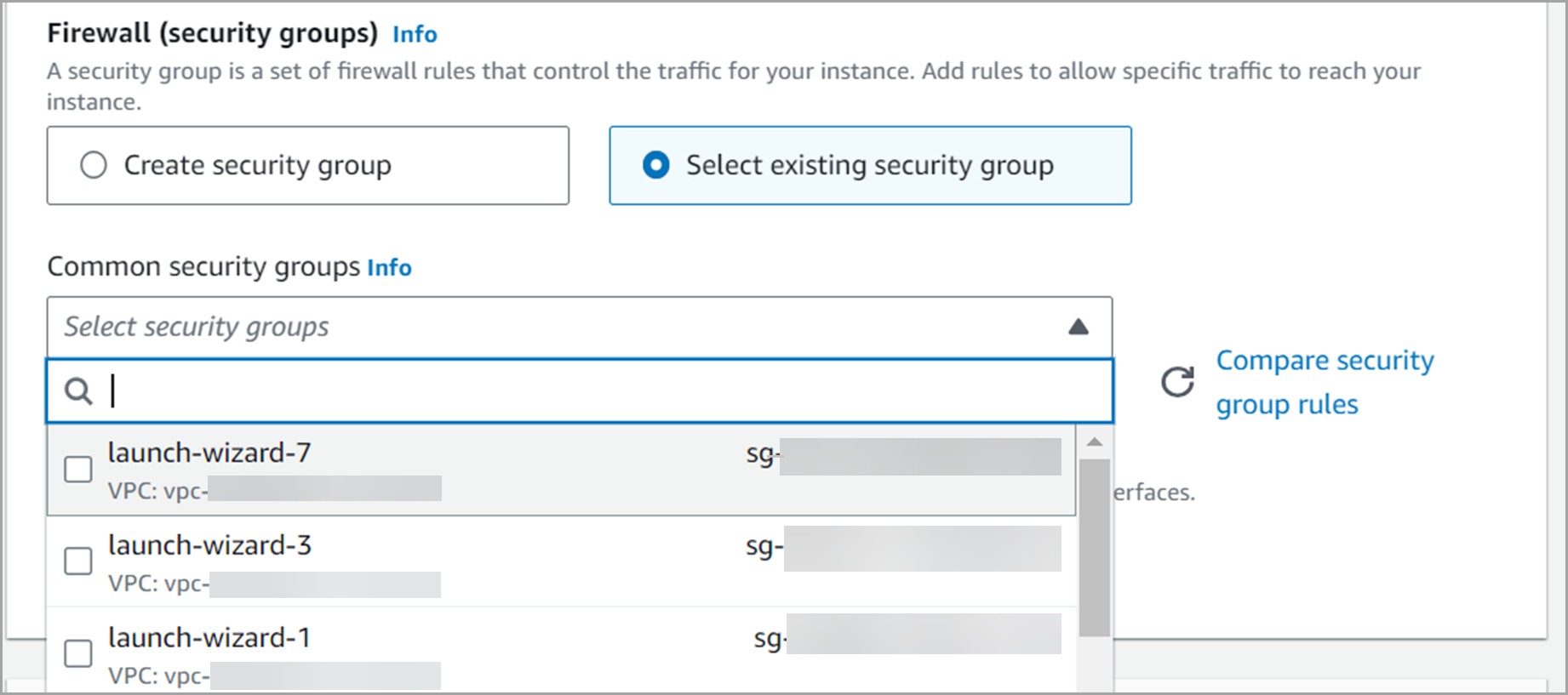Click the magnifier icon in search field
This screenshot has height=695, width=1568.
tap(78, 392)
